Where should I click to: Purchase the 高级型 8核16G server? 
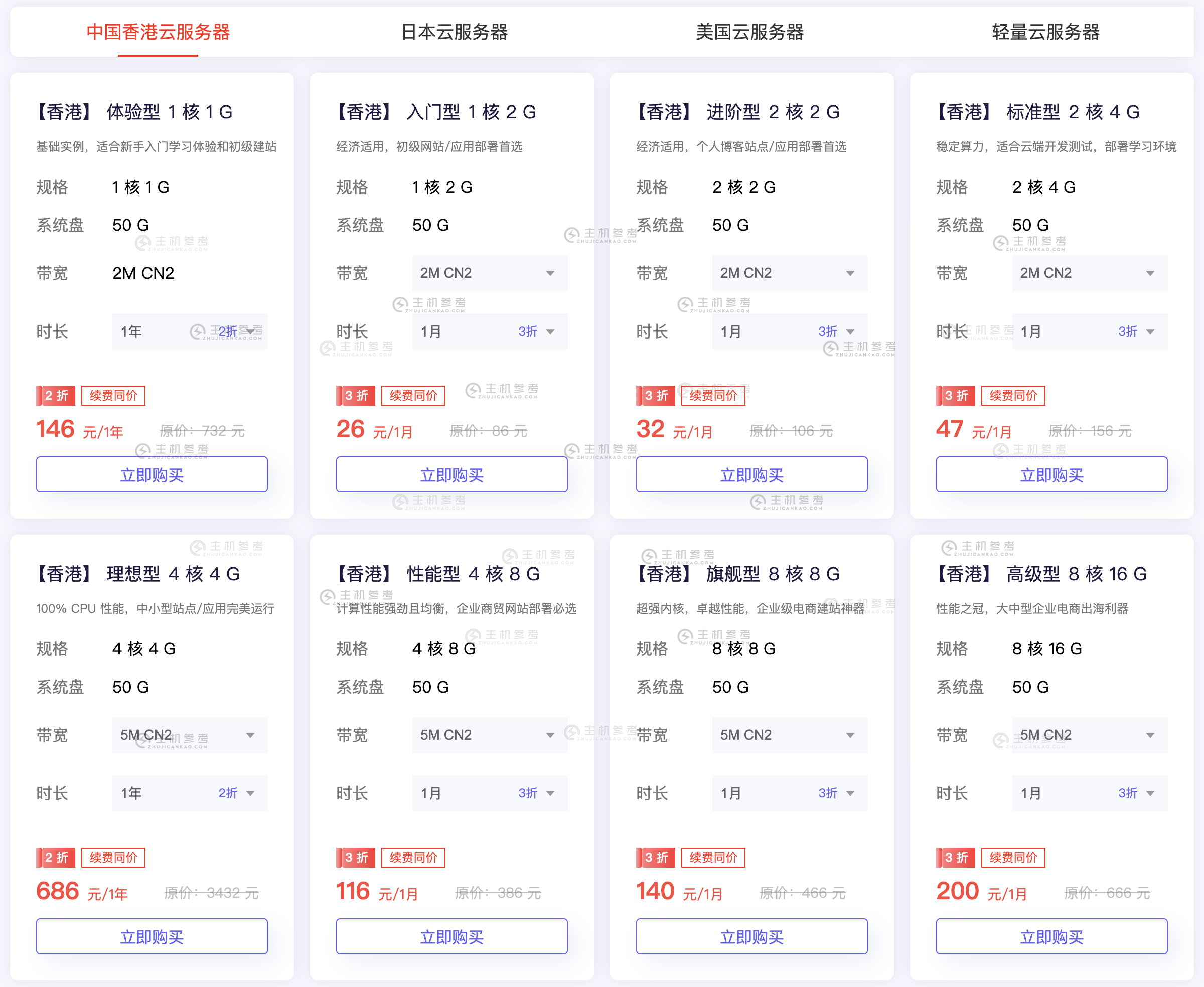pos(1051,936)
